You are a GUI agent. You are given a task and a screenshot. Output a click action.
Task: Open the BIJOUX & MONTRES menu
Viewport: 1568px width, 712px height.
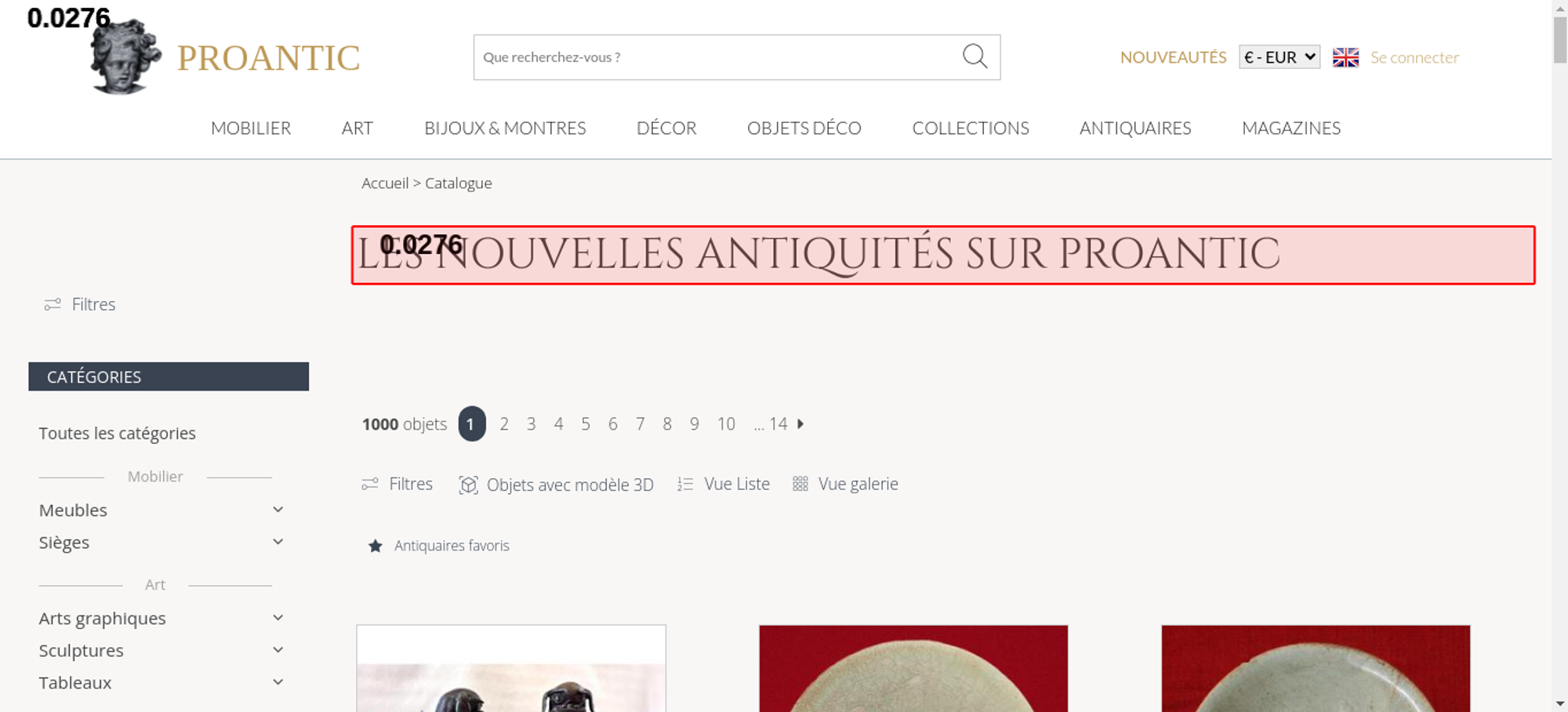[x=505, y=128]
